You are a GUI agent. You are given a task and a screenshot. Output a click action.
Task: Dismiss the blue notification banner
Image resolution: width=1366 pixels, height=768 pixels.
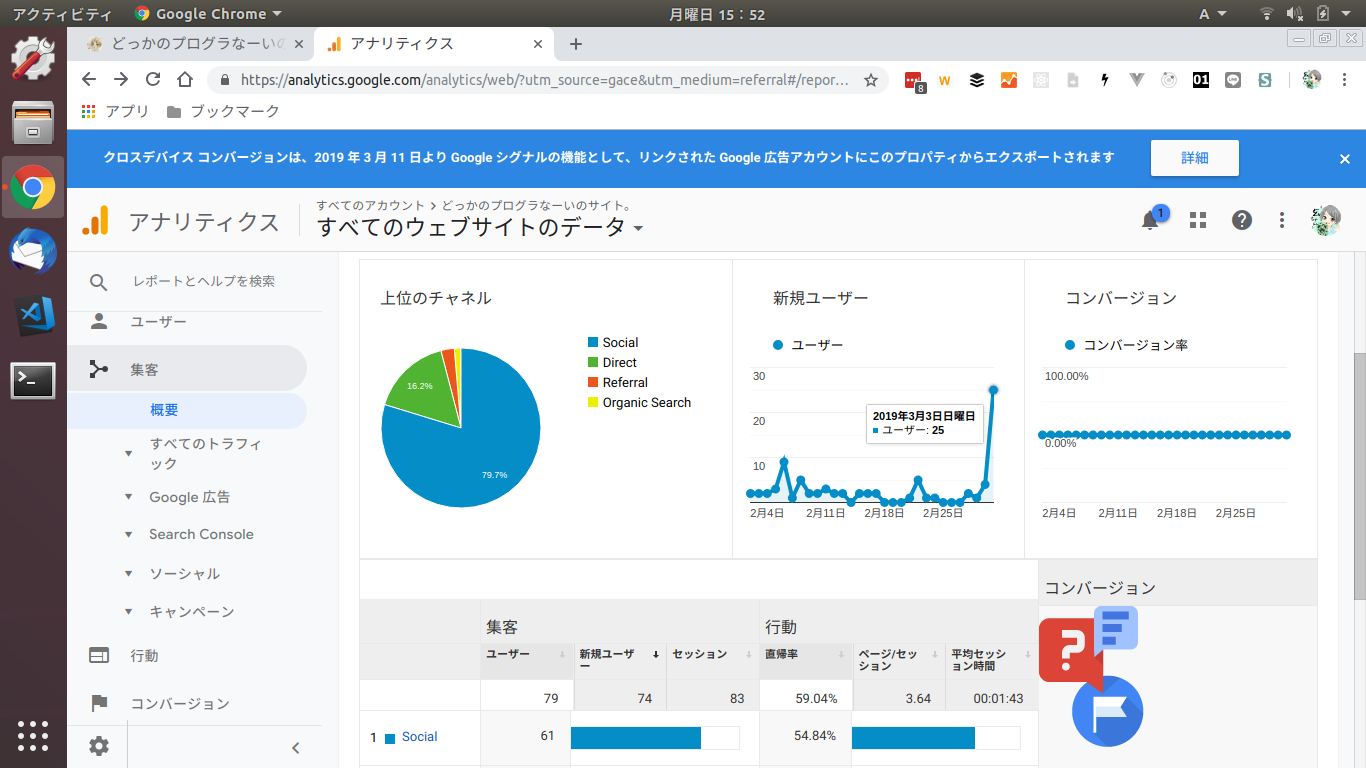click(1345, 159)
